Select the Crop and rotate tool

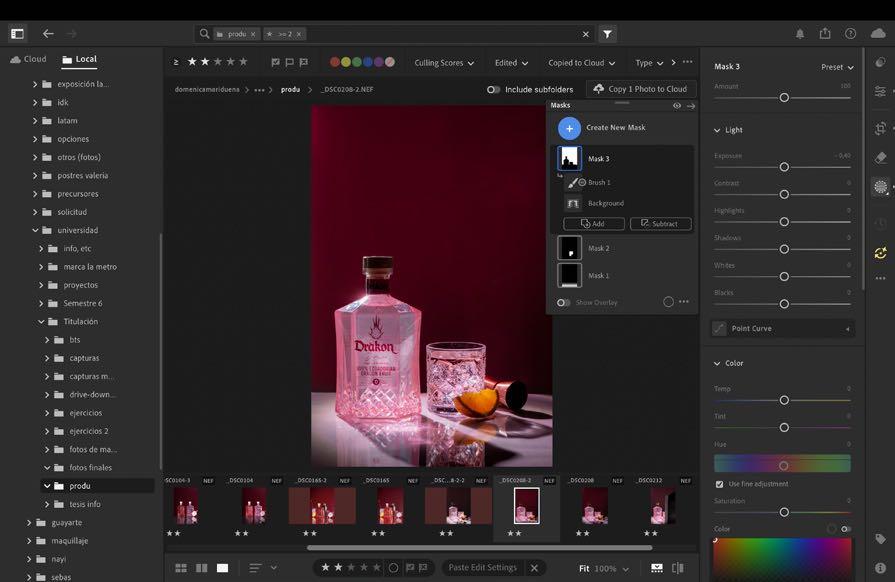click(880, 129)
